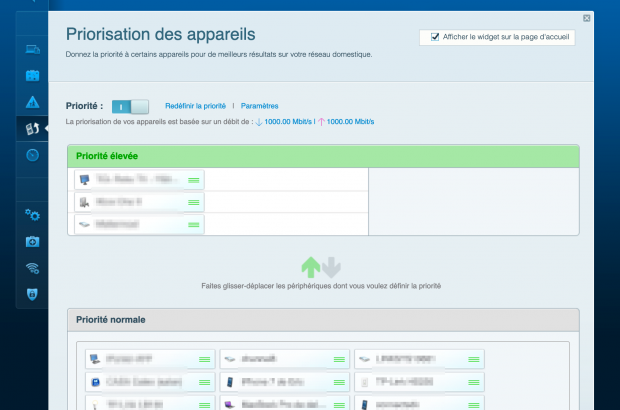620x410 pixels.
Task: Select the Media Prioritization sidebar icon
Action: point(32,128)
